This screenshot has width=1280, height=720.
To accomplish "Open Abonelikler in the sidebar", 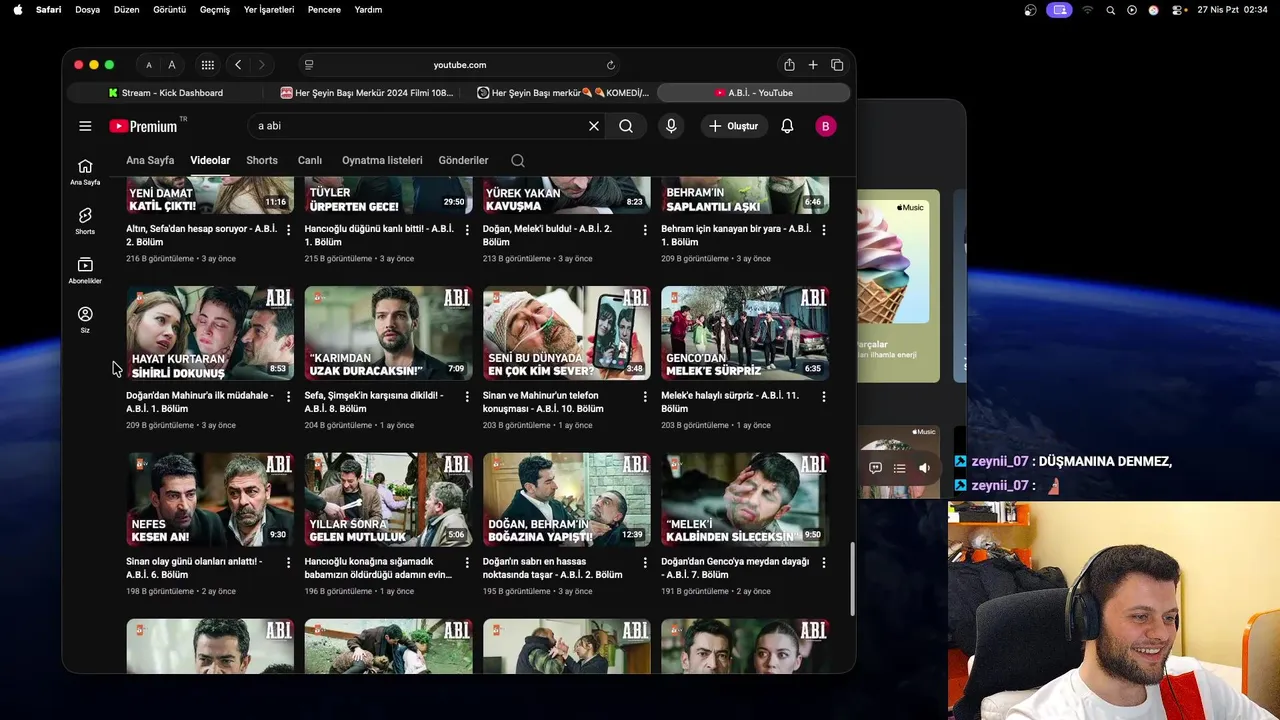I will point(85,270).
